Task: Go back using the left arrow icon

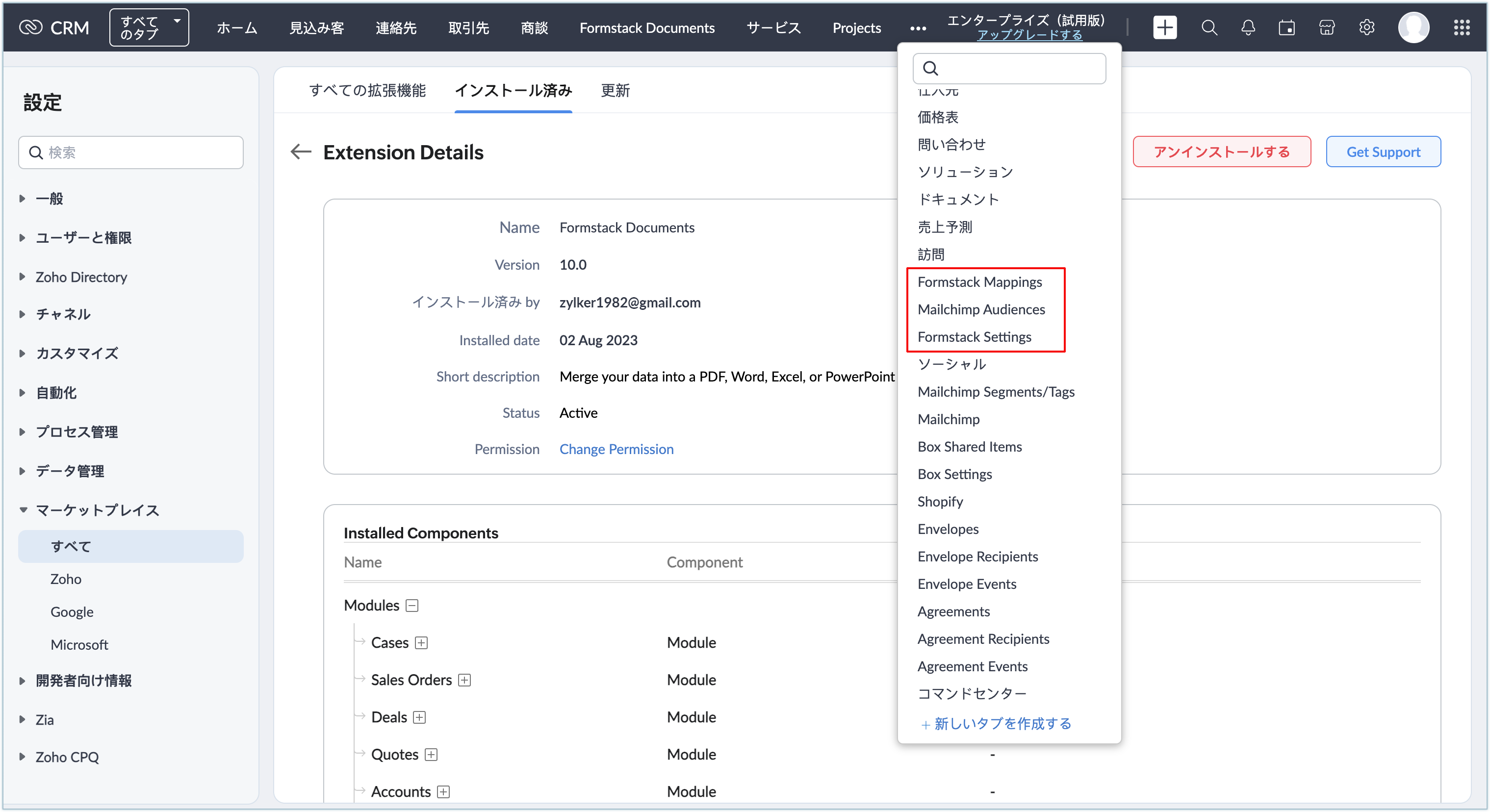Action: (x=301, y=152)
